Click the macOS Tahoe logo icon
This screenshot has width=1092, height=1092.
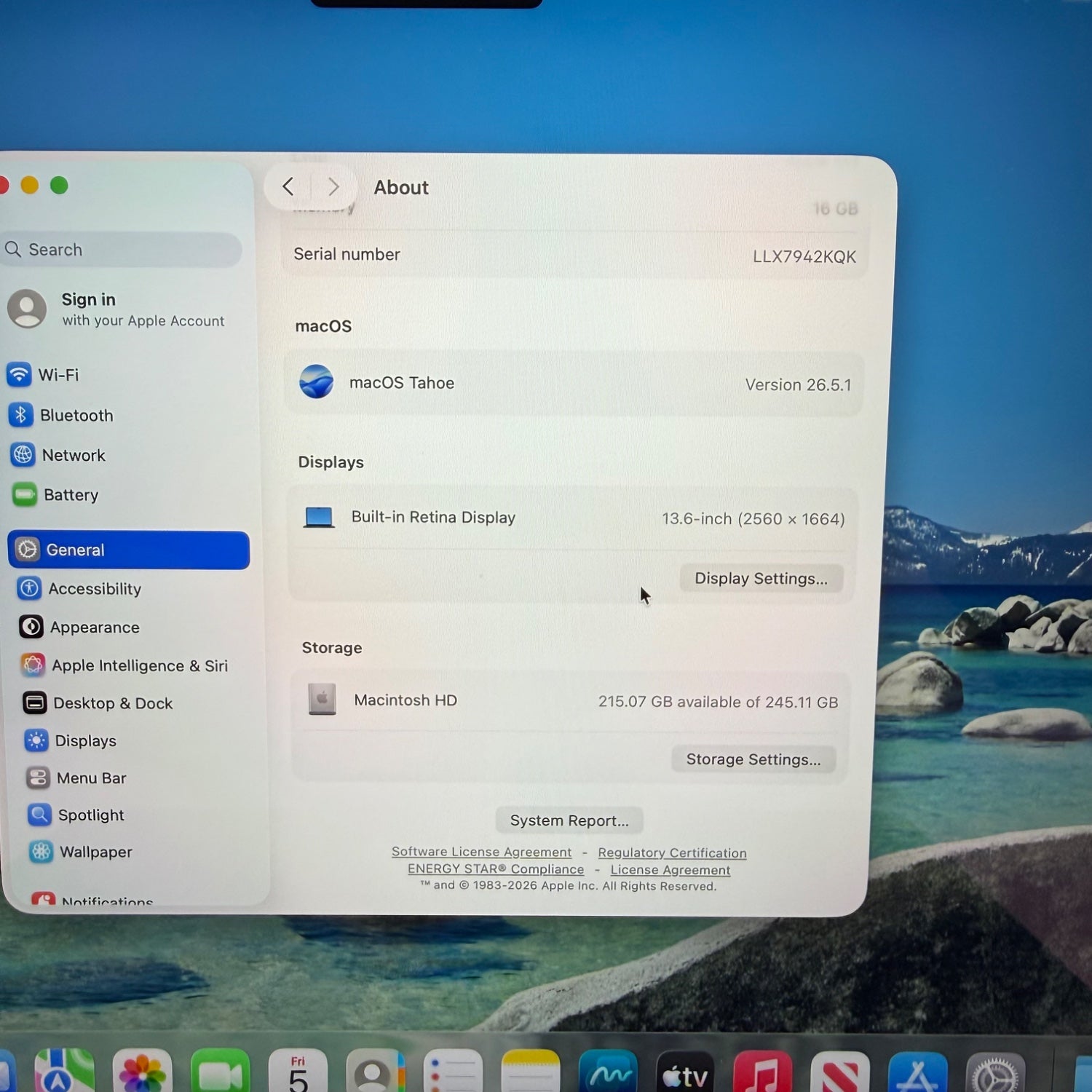pyautogui.click(x=317, y=381)
